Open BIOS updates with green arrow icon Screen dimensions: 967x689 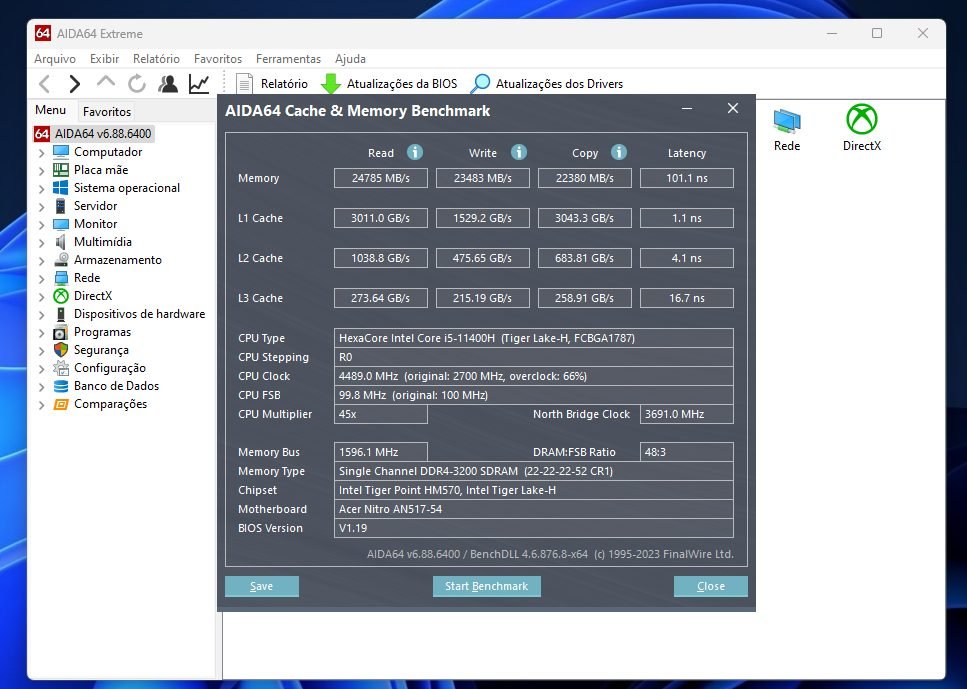[330, 84]
